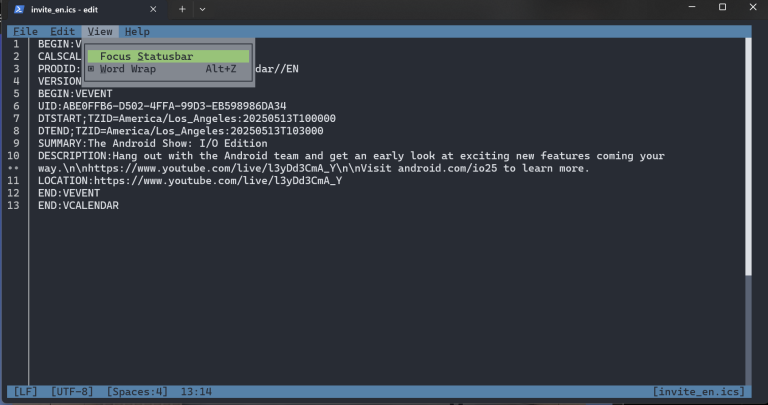Click the SUMMARY:The Android Show line
This screenshot has width=768, height=405.
(x=153, y=143)
